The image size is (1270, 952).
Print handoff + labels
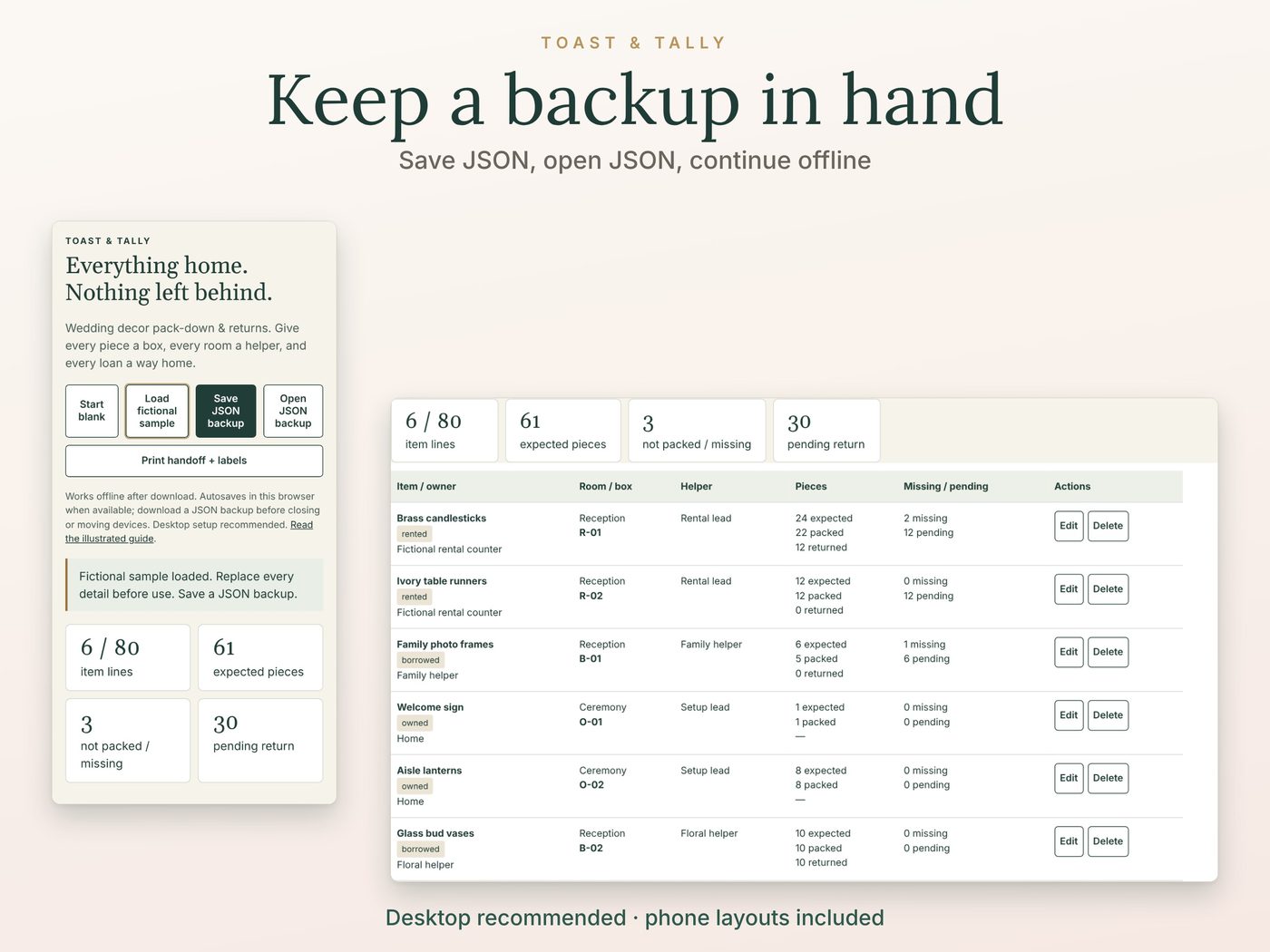click(194, 461)
